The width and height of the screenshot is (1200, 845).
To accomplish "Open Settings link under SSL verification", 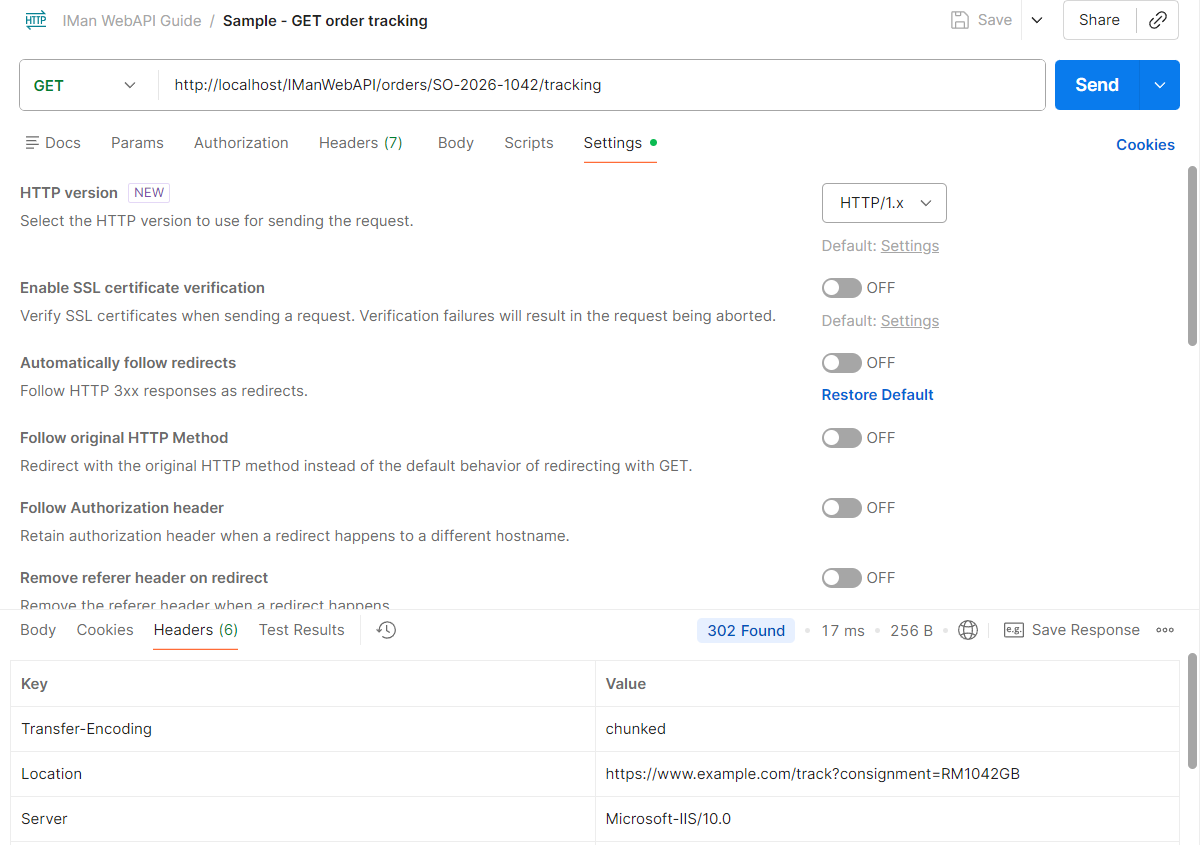I will [910, 321].
